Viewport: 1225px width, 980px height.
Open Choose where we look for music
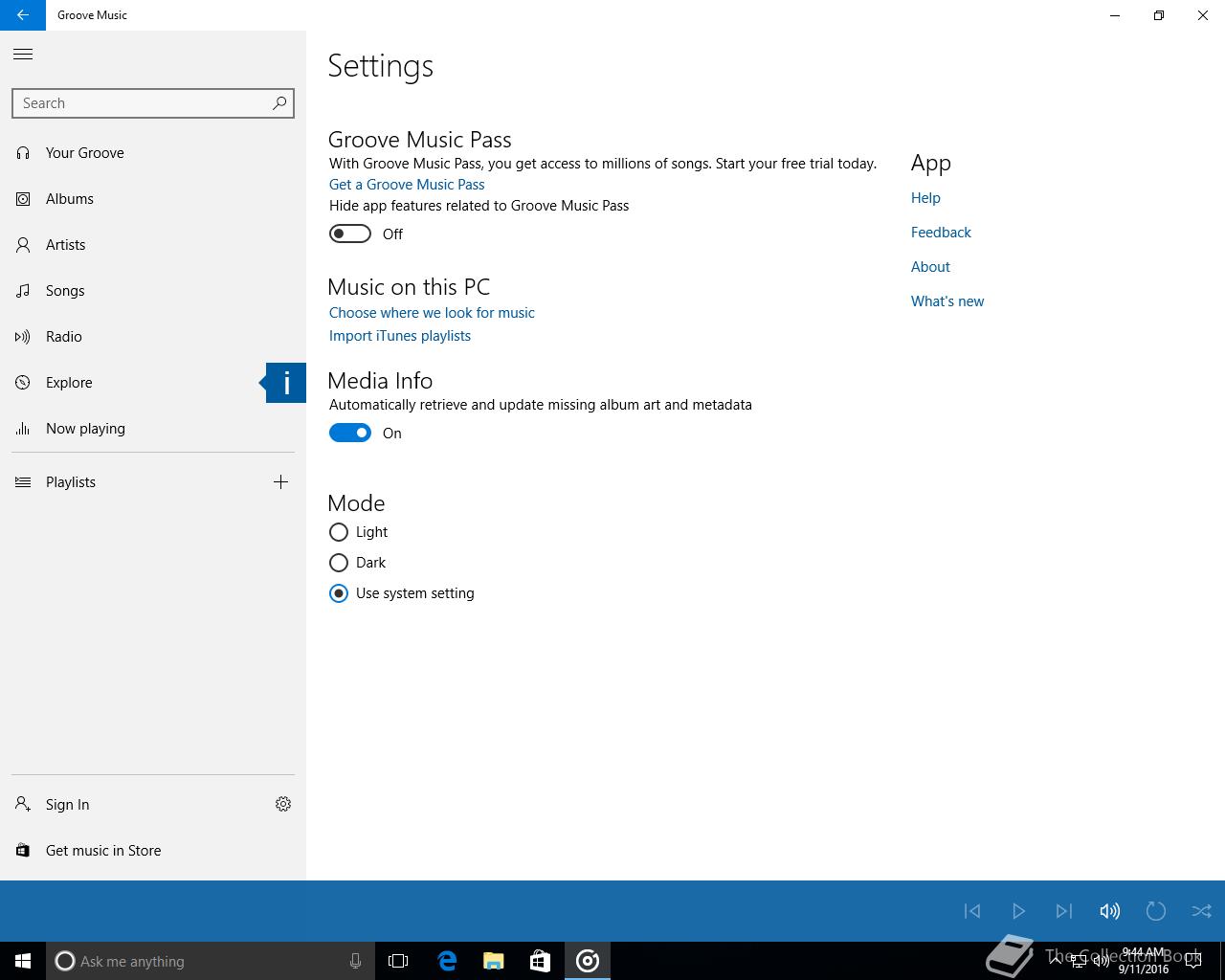[432, 313]
